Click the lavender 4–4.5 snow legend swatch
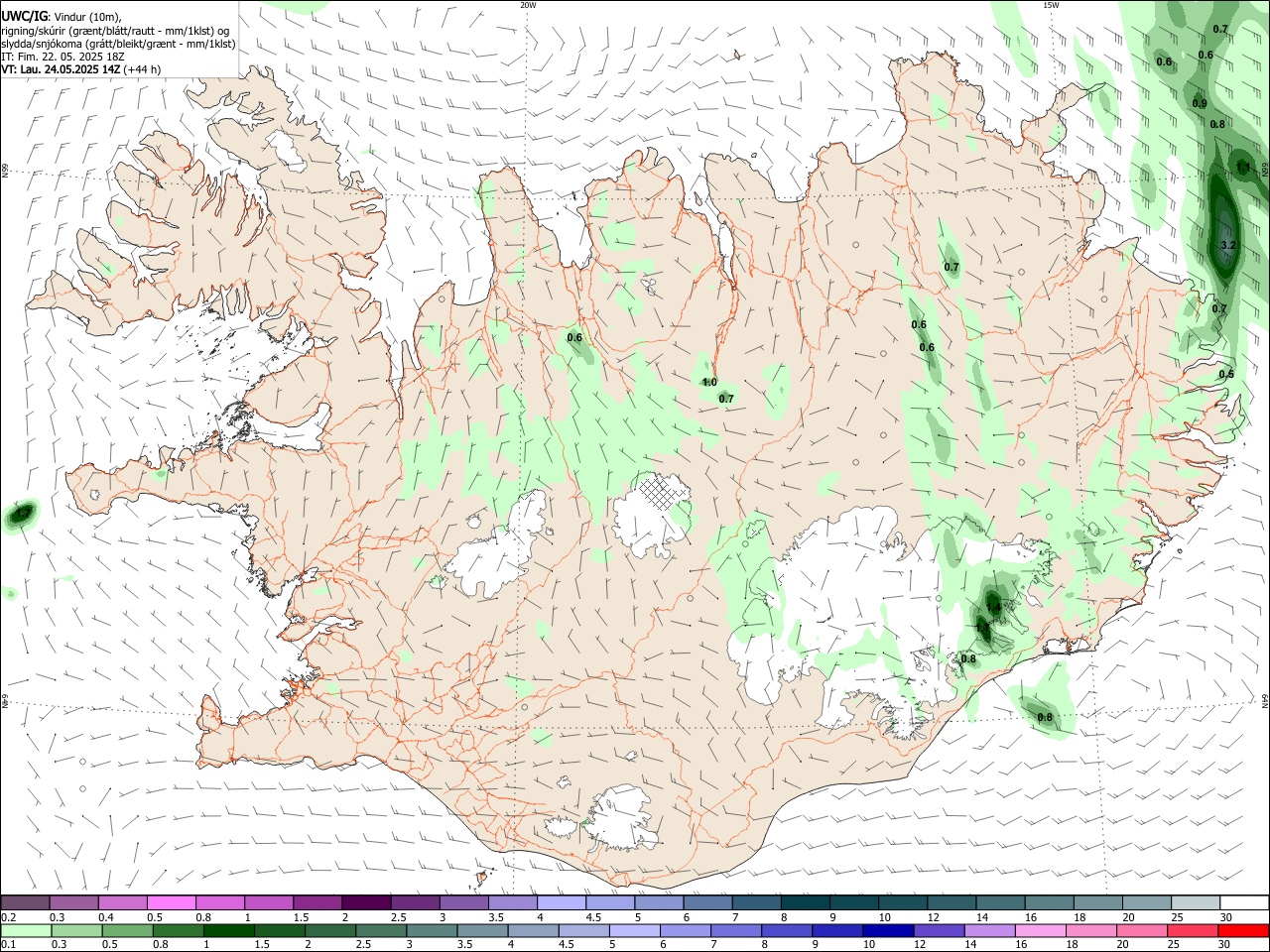The image size is (1270, 952). click(x=561, y=903)
